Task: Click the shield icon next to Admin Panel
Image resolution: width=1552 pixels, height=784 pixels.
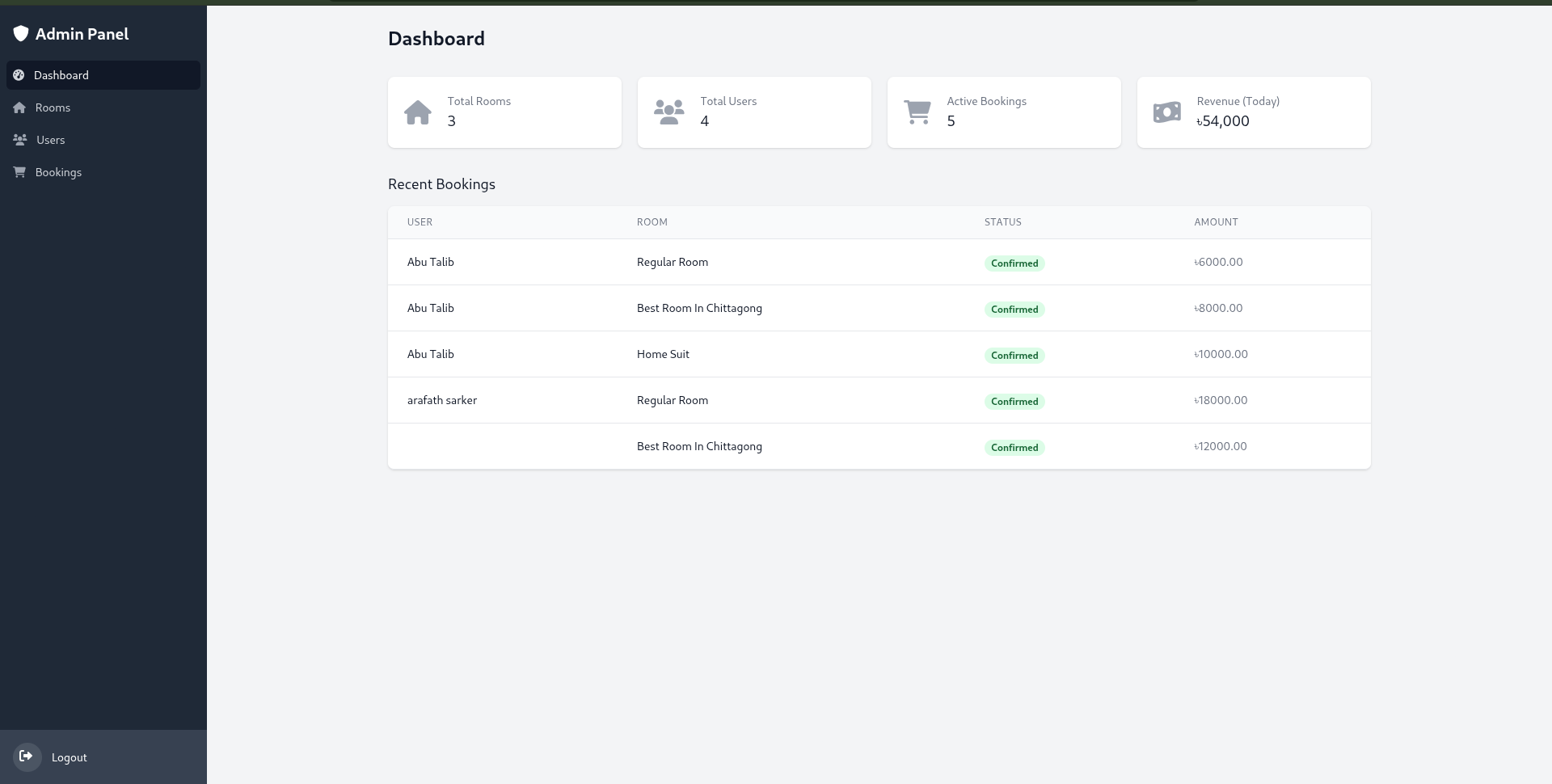Action: pos(21,33)
